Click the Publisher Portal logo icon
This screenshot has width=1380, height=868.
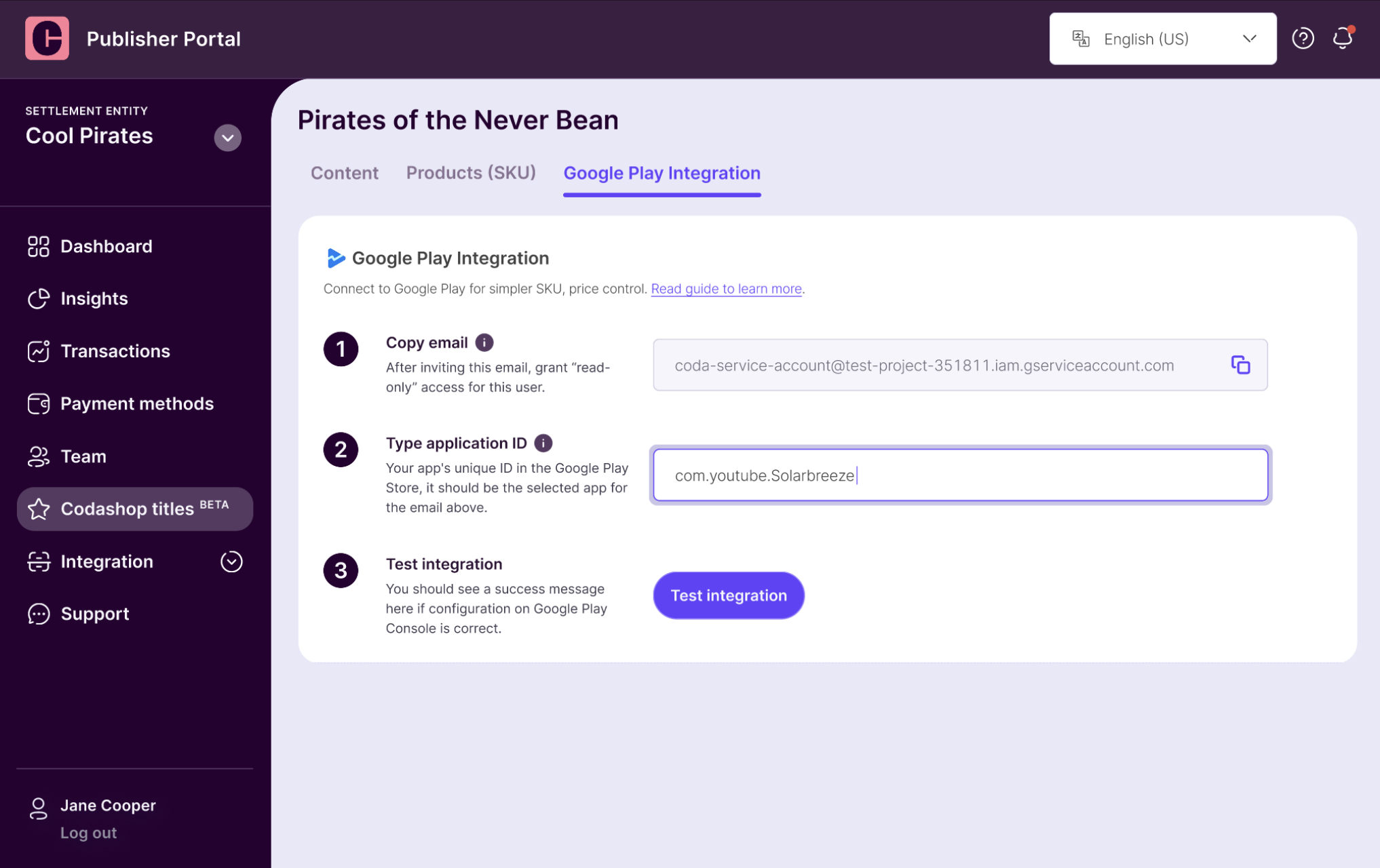47,39
